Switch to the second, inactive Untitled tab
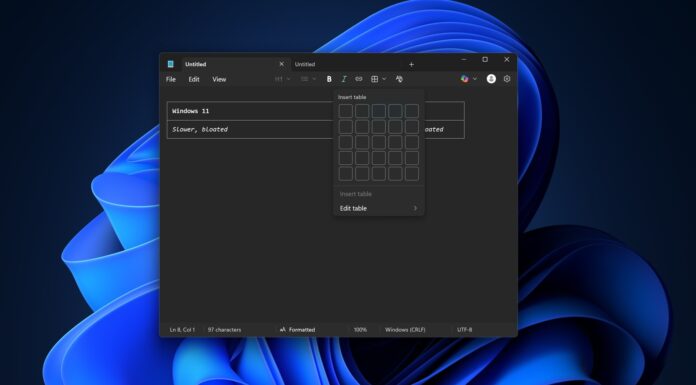 point(346,64)
